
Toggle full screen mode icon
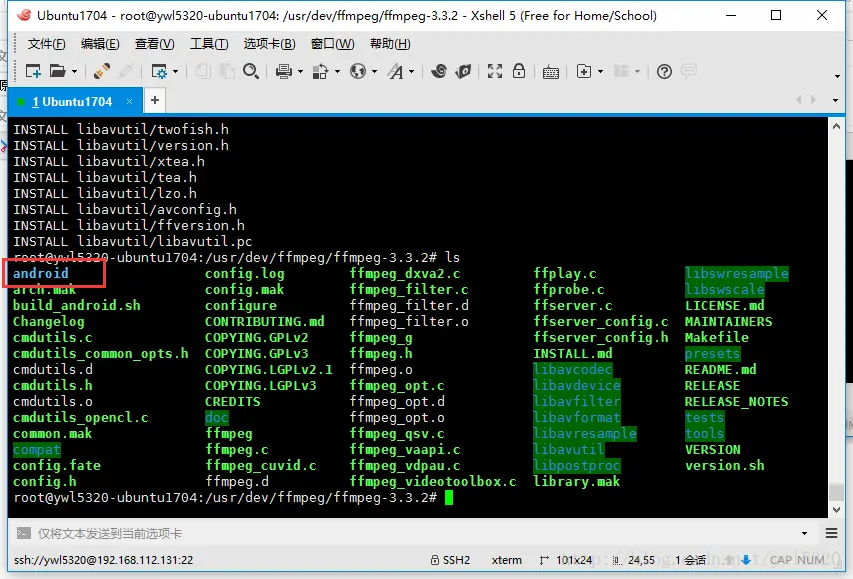495,71
